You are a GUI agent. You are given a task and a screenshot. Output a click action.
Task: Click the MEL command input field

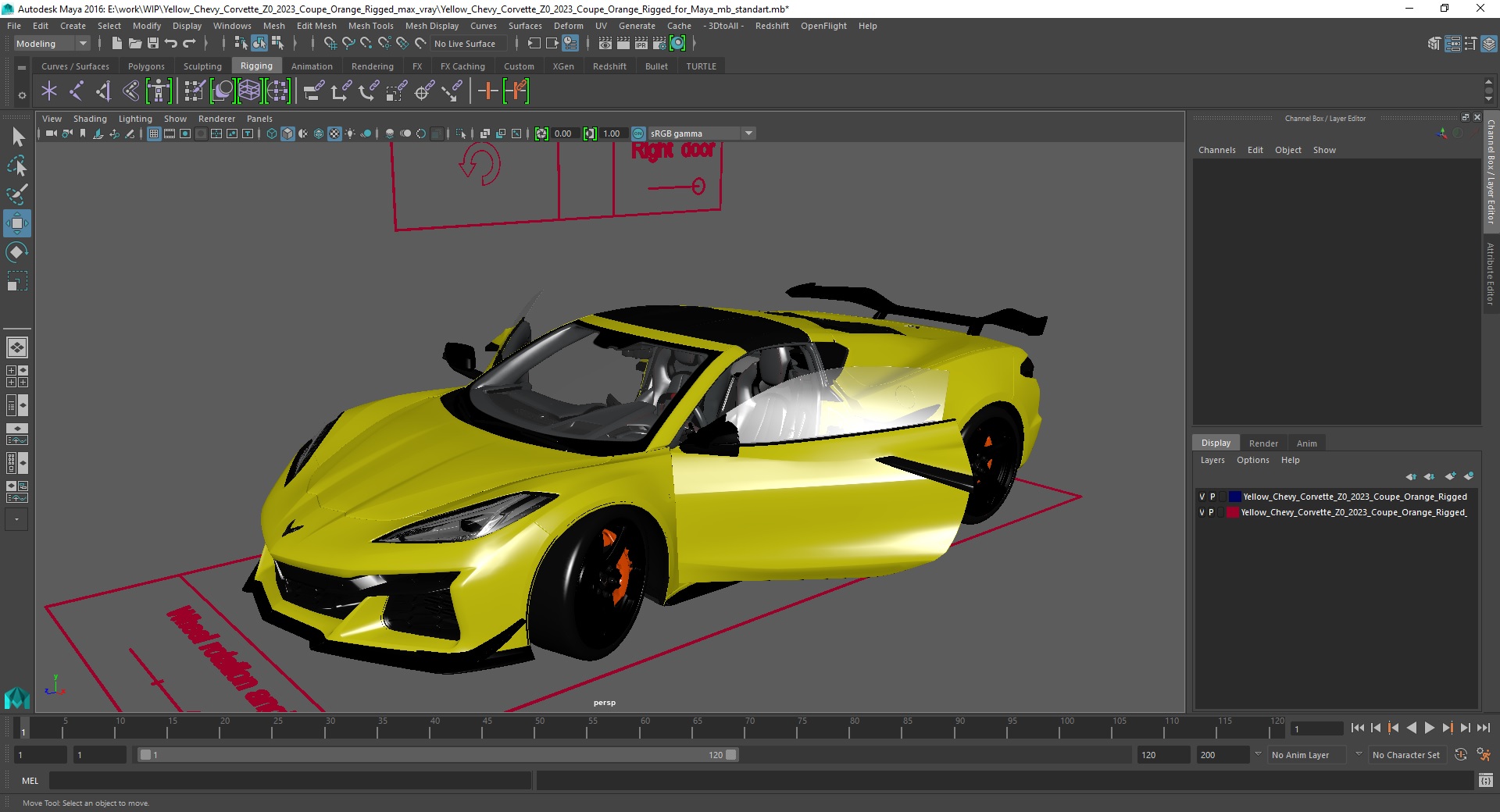tap(290, 780)
